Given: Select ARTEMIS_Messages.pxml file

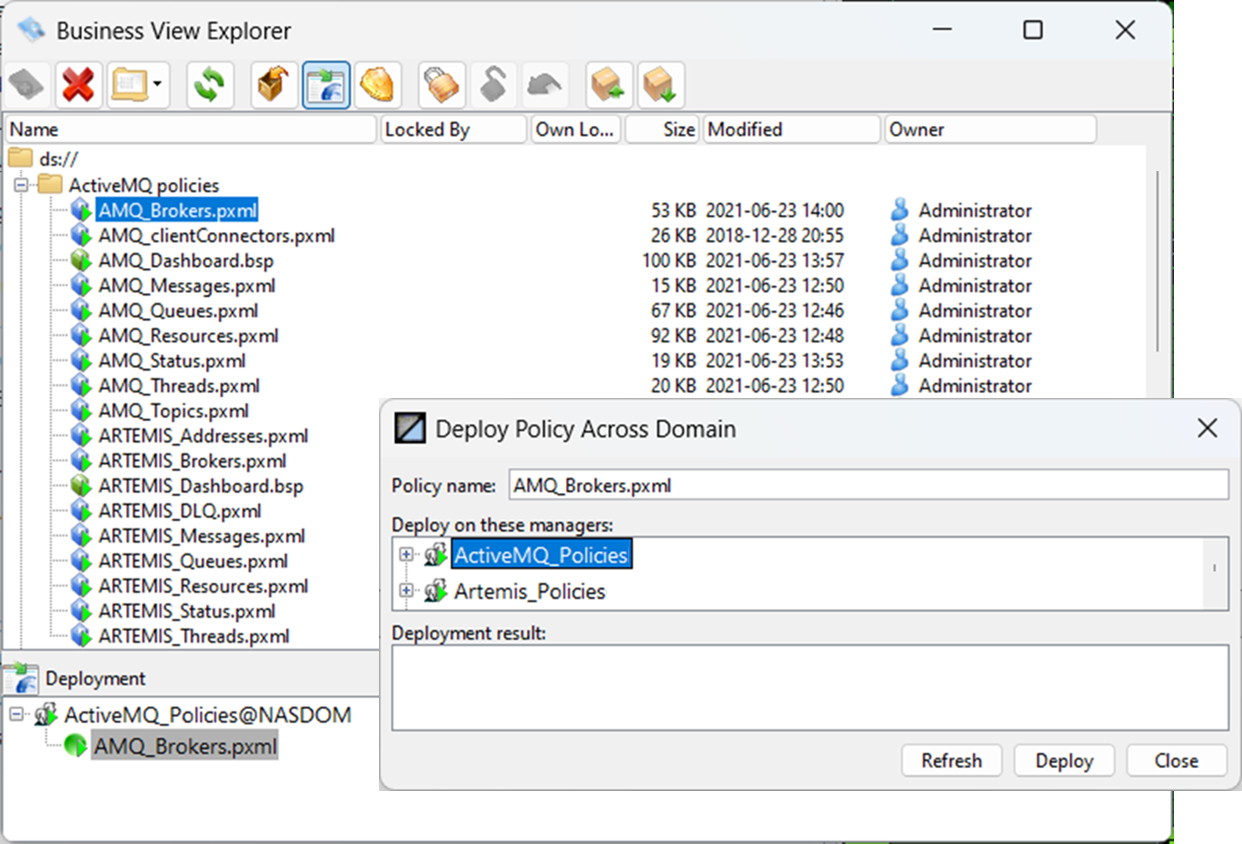Looking at the screenshot, I should 201,536.
